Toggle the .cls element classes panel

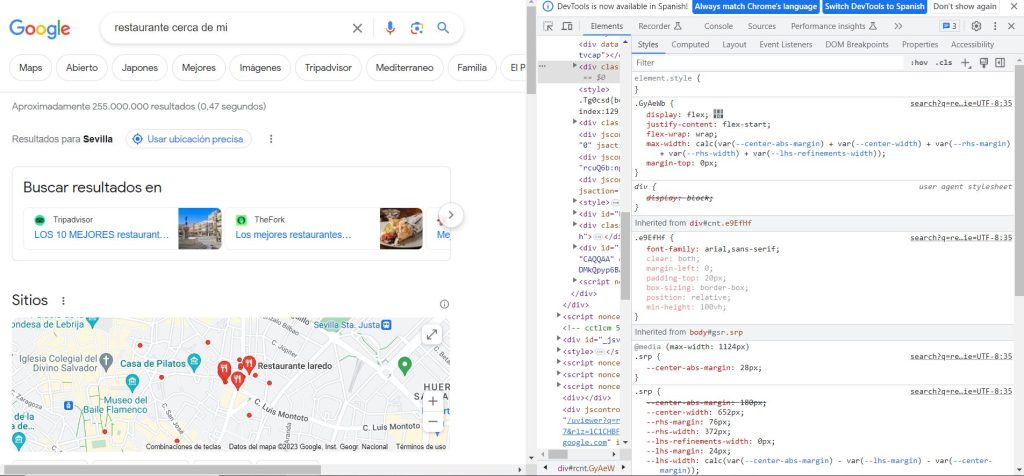pos(943,62)
